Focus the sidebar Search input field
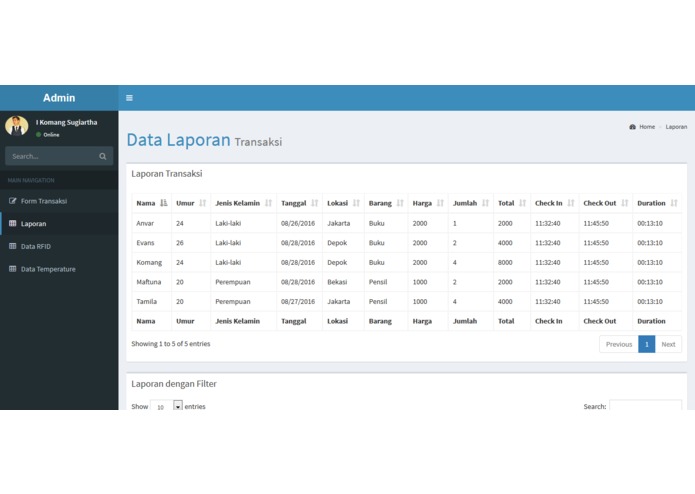The image size is (695, 494). (51, 156)
